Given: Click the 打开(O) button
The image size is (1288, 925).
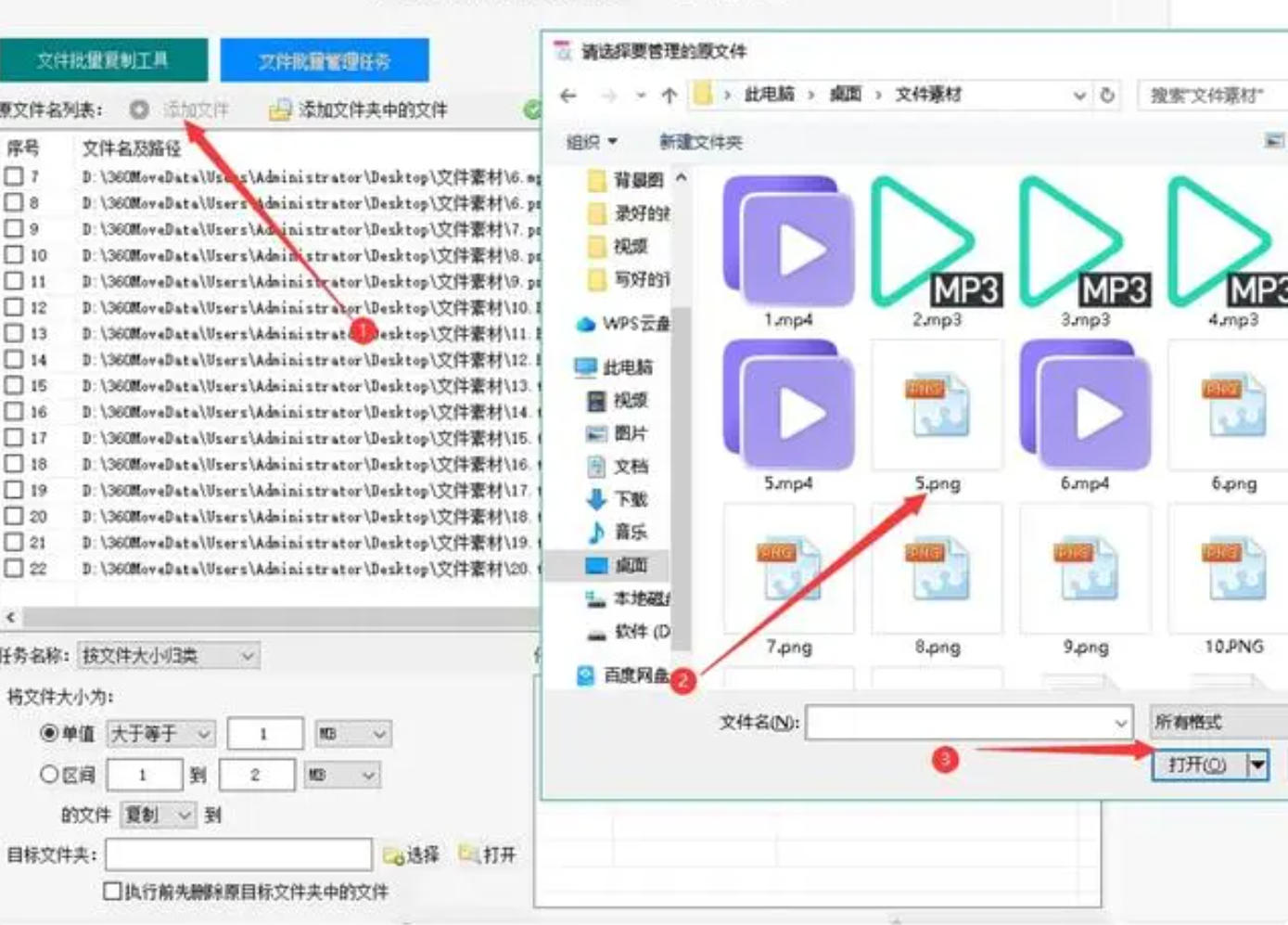Looking at the screenshot, I should (x=1199, y=765).
